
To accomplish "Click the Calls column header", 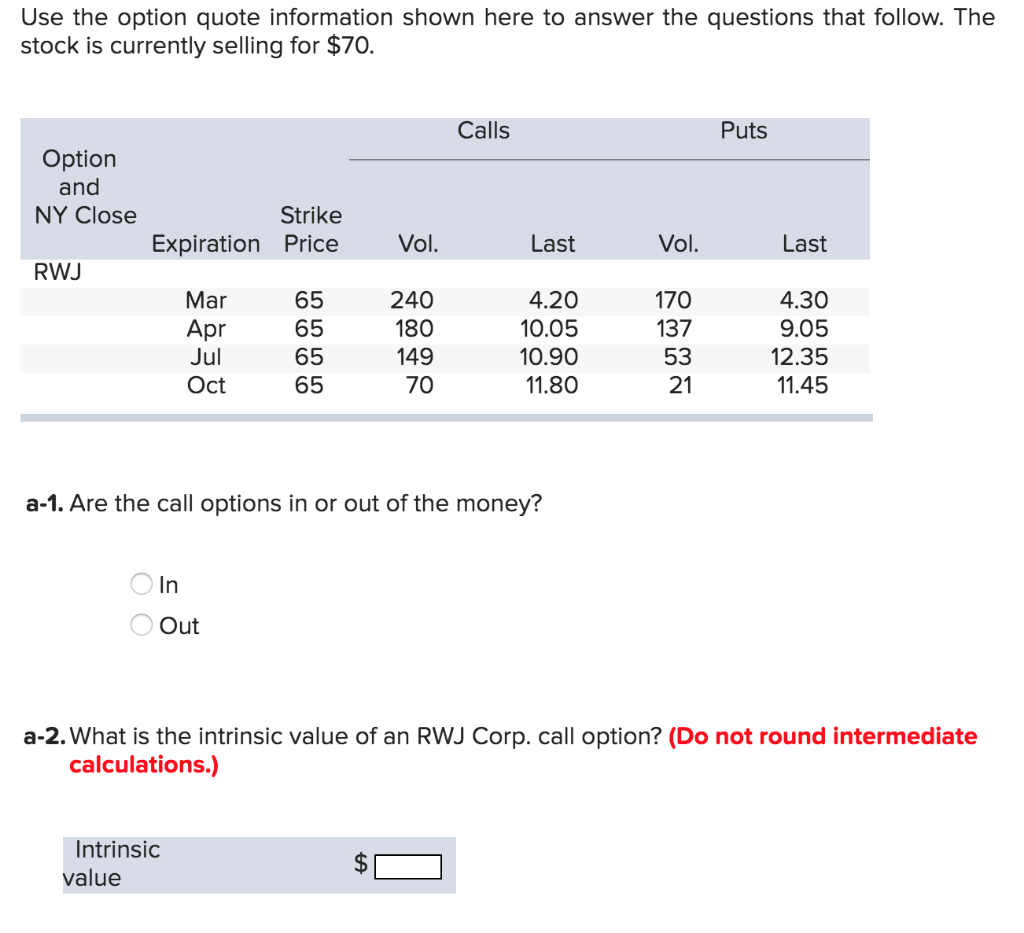I will click(484, 130).
